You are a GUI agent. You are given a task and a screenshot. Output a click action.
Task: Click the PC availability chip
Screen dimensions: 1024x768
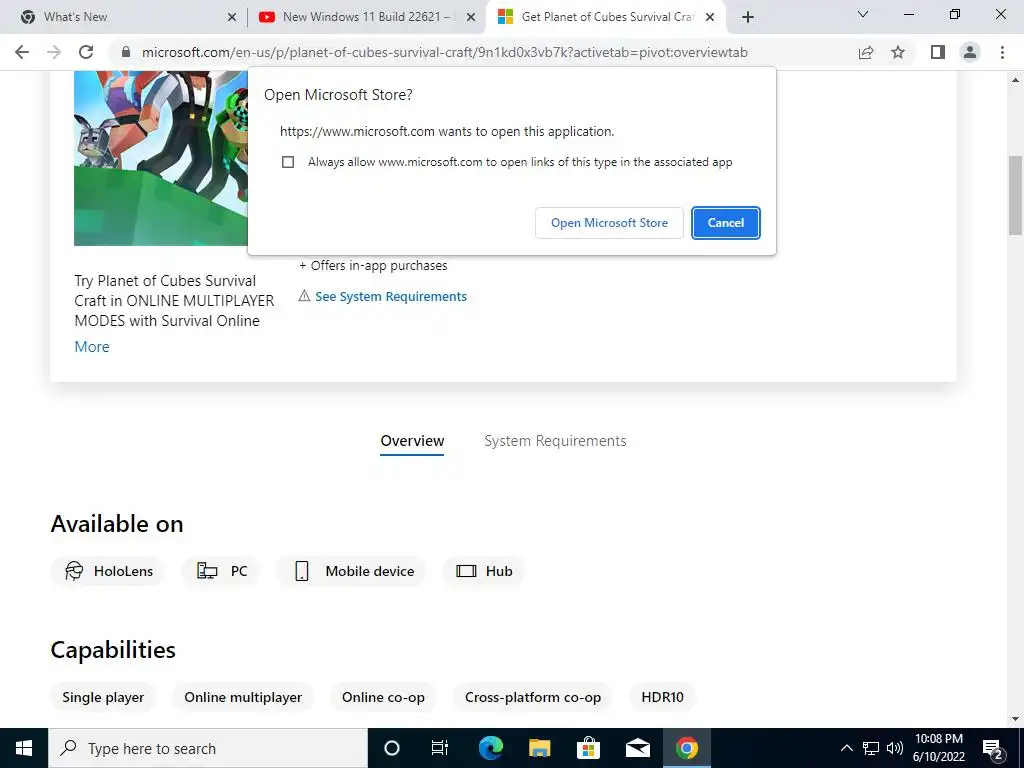pyautogui.click(x=221, y=571)
